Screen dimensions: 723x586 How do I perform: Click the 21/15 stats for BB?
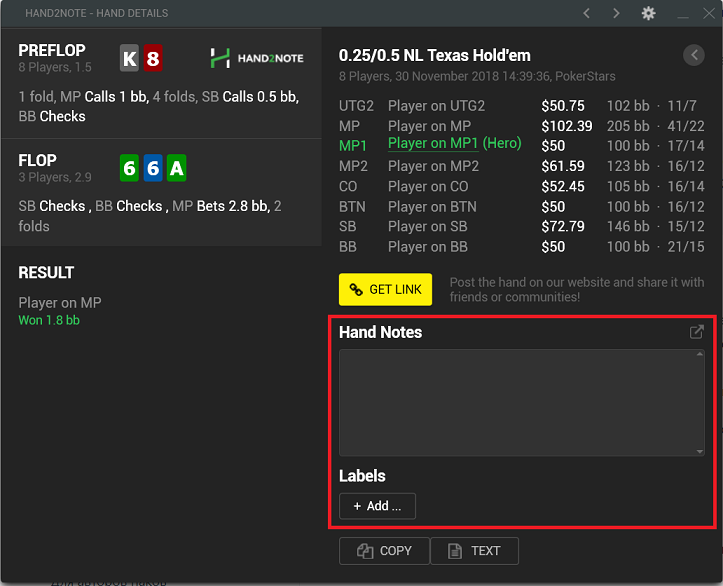pos(686,247)
